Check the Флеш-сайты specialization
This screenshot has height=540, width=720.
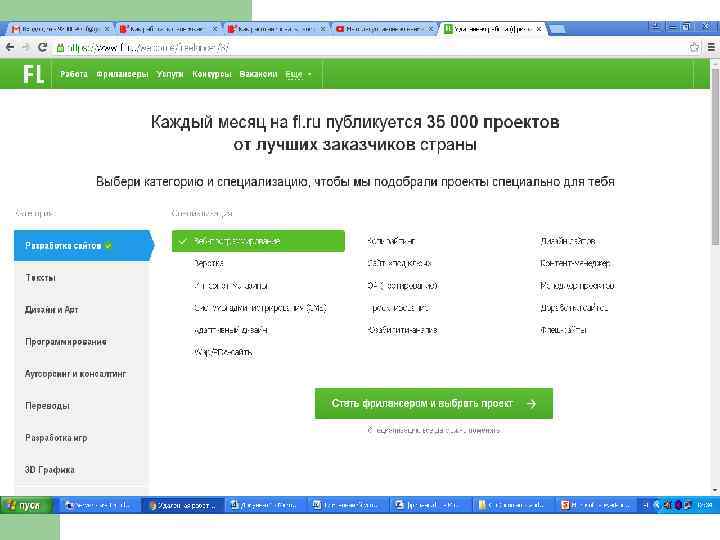[x=563, y=330]
